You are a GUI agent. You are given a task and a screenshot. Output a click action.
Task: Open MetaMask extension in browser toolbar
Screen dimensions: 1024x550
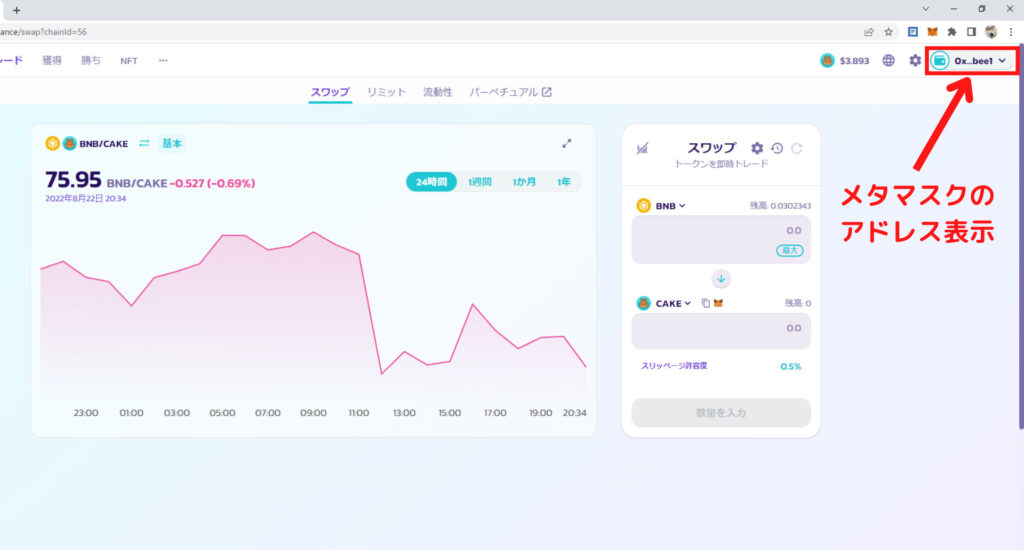pos(933,31)
